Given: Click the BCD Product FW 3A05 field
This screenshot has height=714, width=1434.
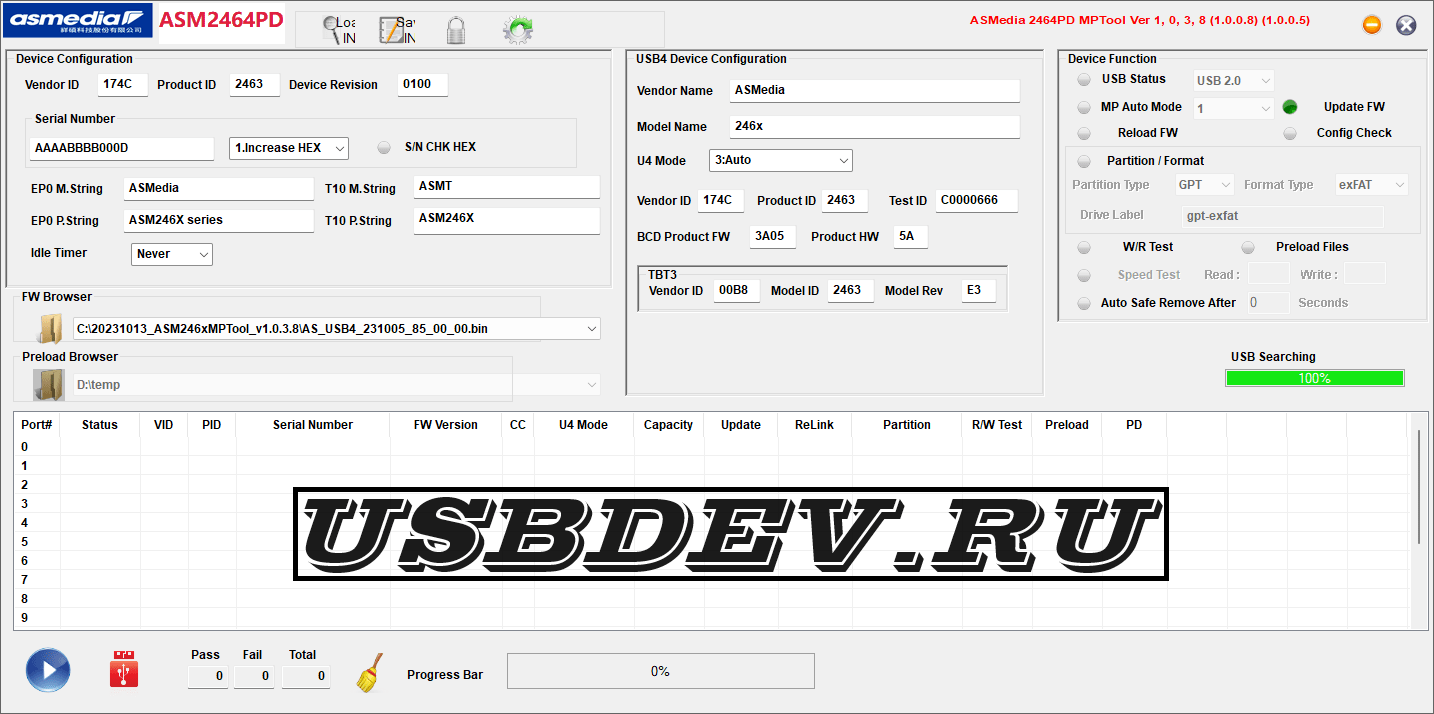Looking at the screenshot, I should pos(773,237).
